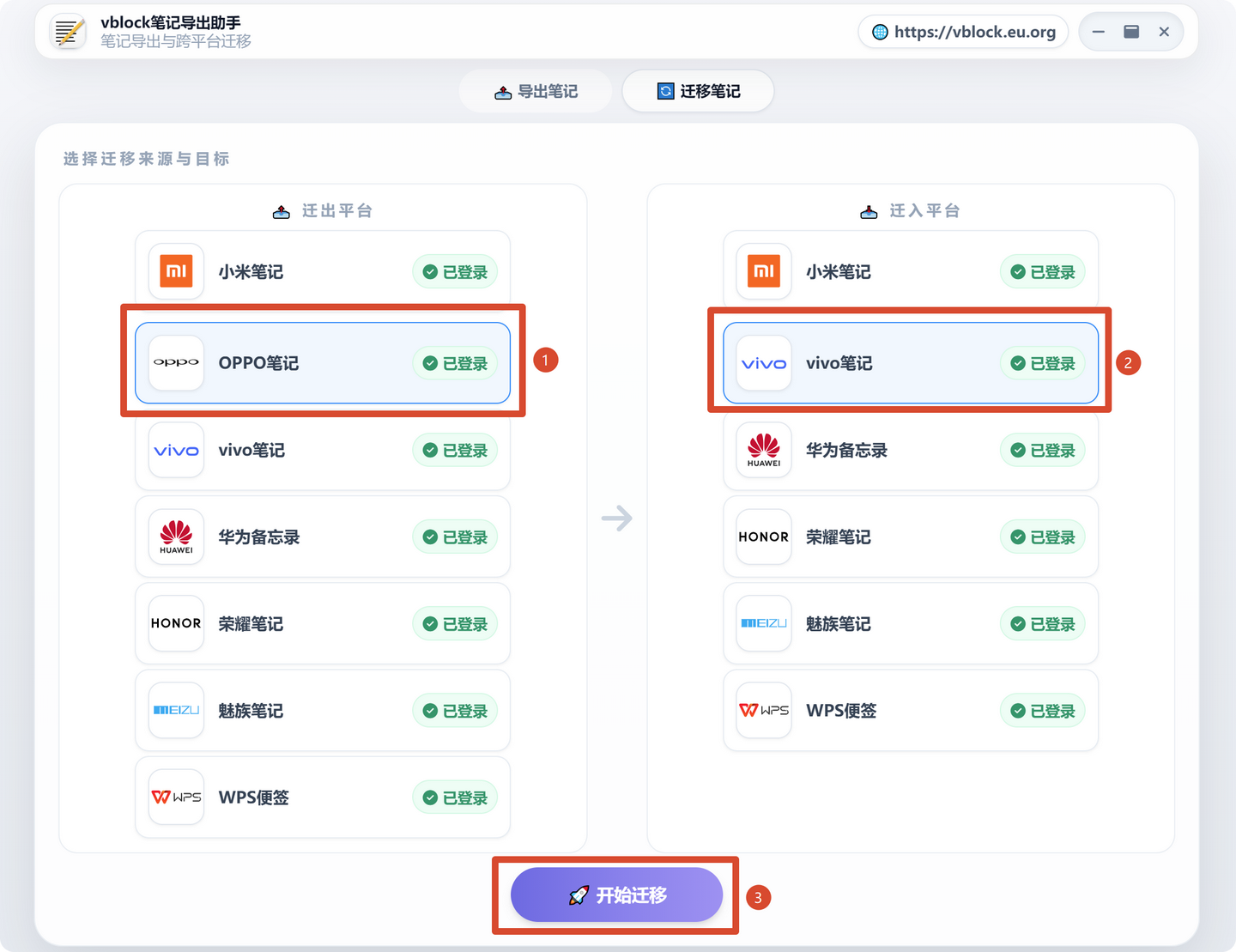The image size is (1236, 952).
Task: Close the vblock window
Action: (1164, 32)
